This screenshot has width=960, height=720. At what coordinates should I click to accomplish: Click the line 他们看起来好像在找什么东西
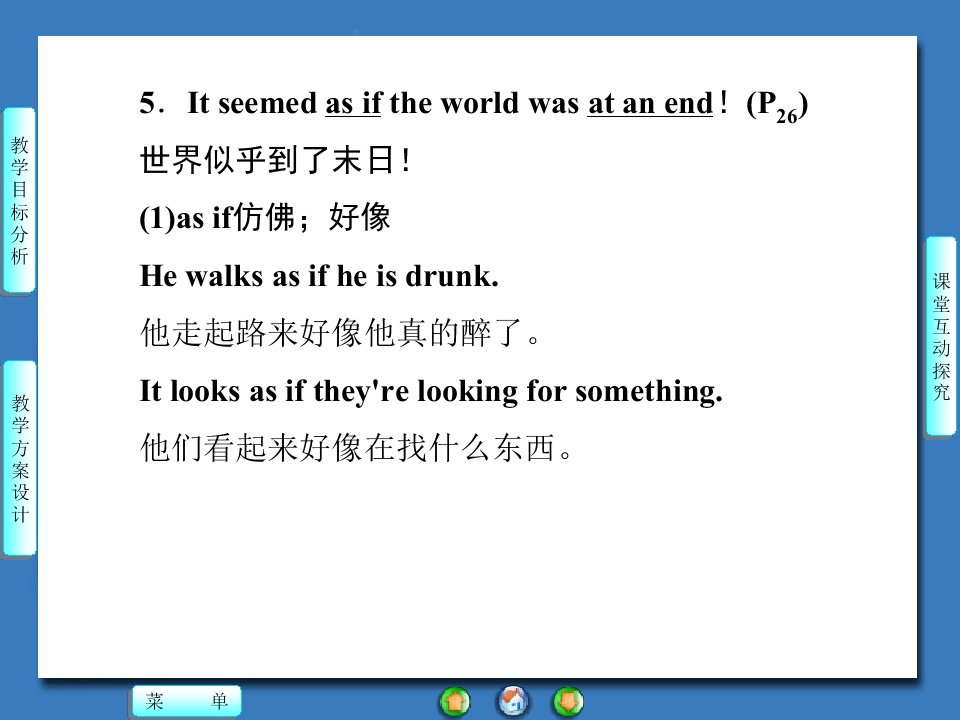(356, 447)
